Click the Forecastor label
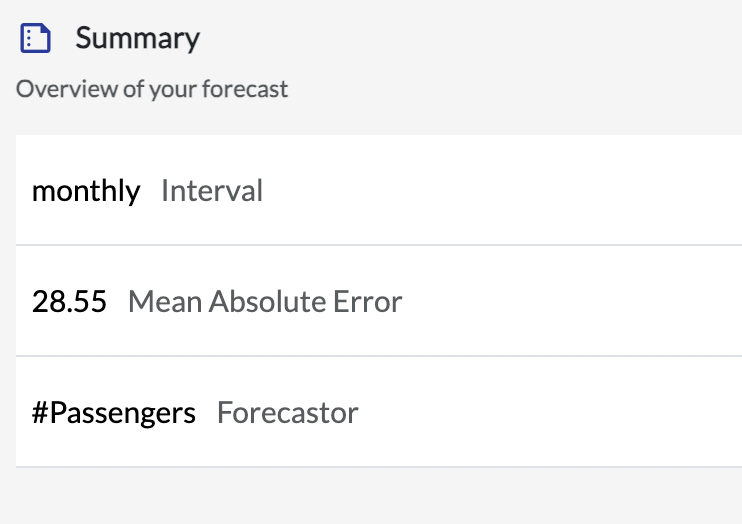 pyautogui.click(x=288, y=413)
